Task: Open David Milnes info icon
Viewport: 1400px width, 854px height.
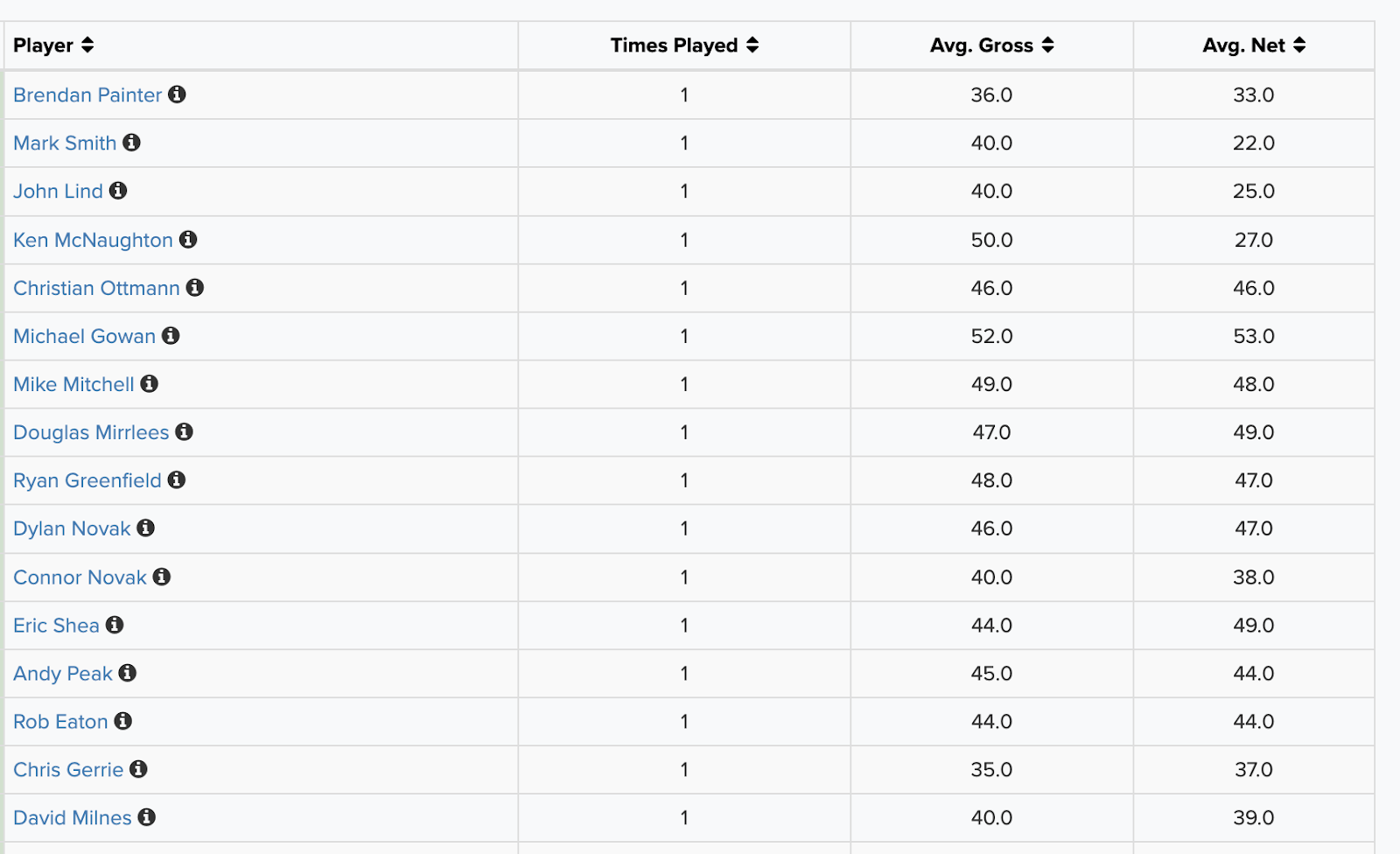Action: pyautogui.click(x=147, y=816)
